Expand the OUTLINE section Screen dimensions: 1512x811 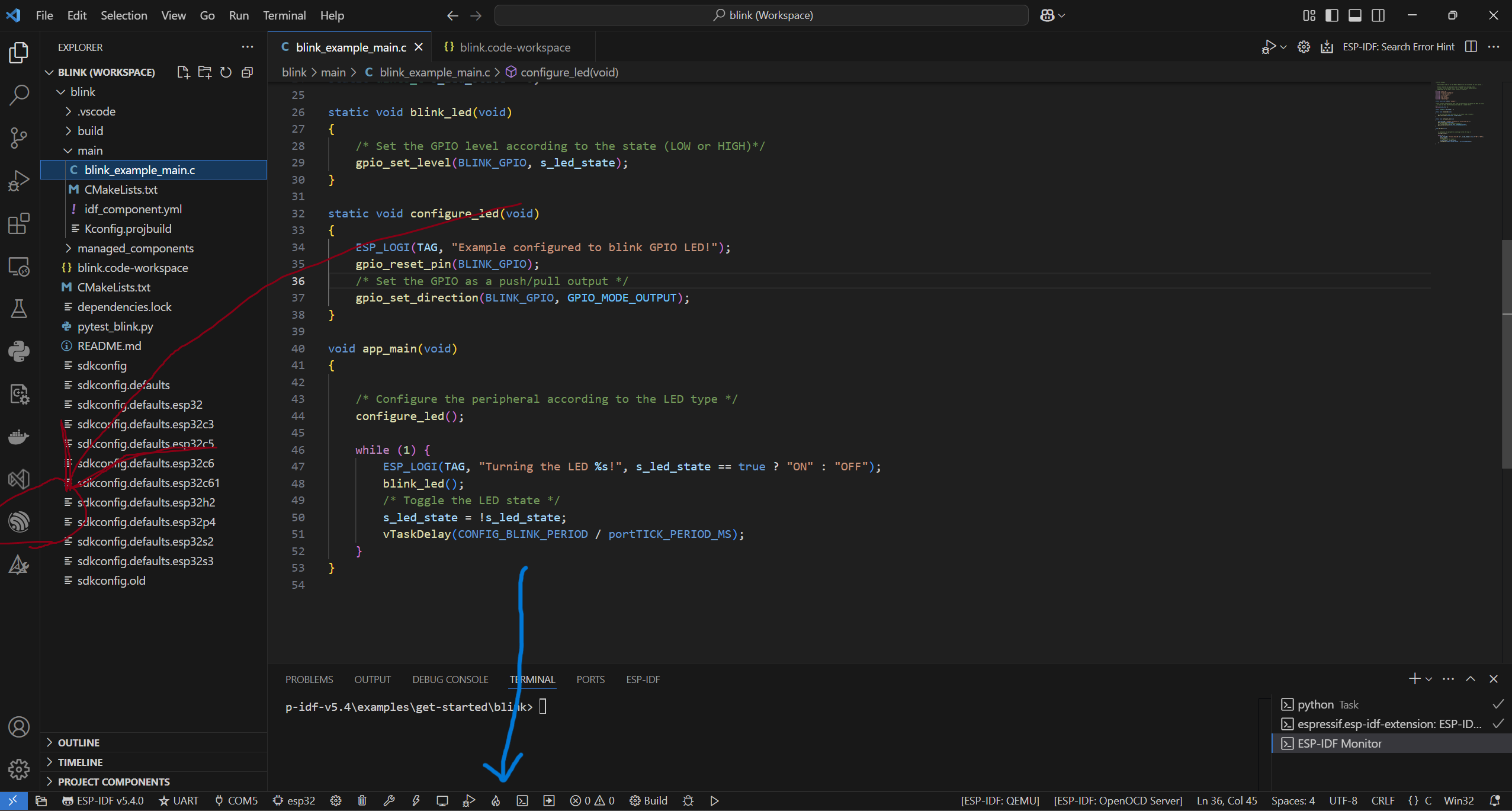point(78,743)
